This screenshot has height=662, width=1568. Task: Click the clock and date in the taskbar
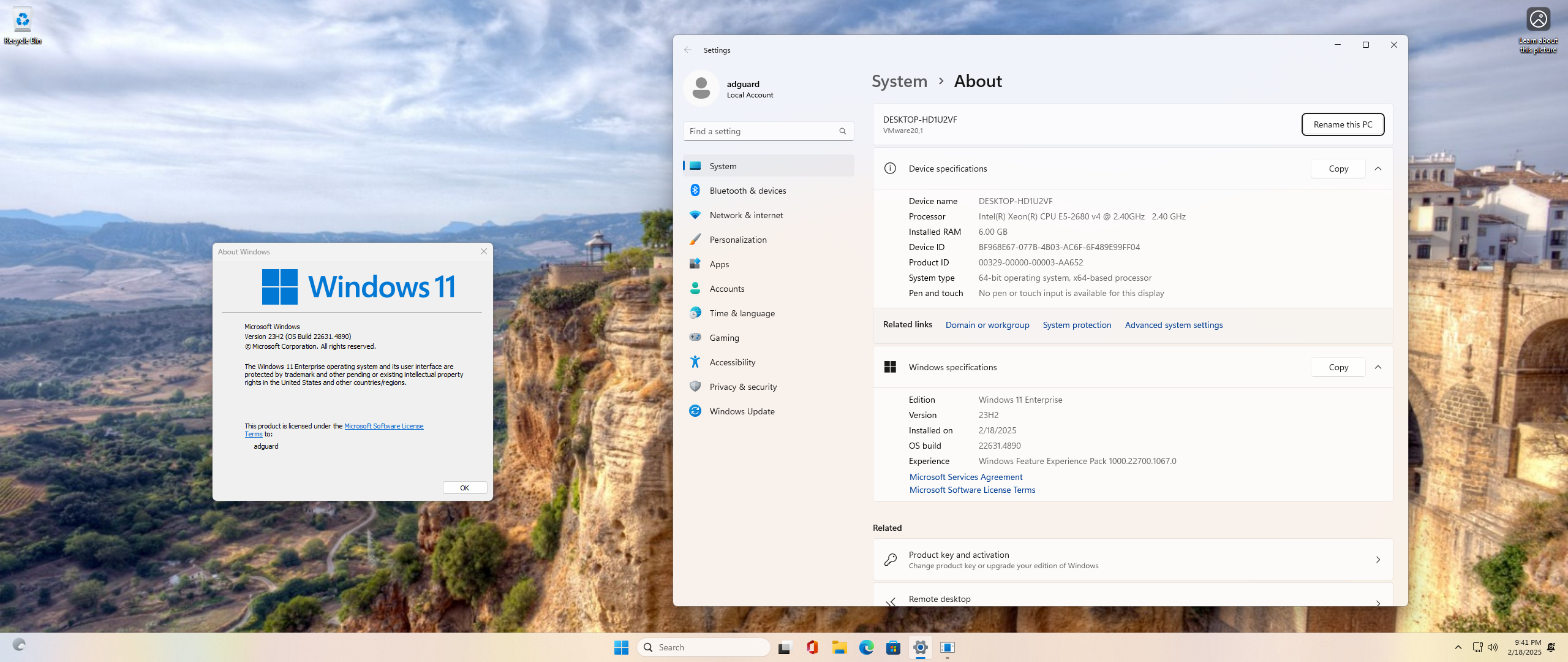tap(1525, 647)
